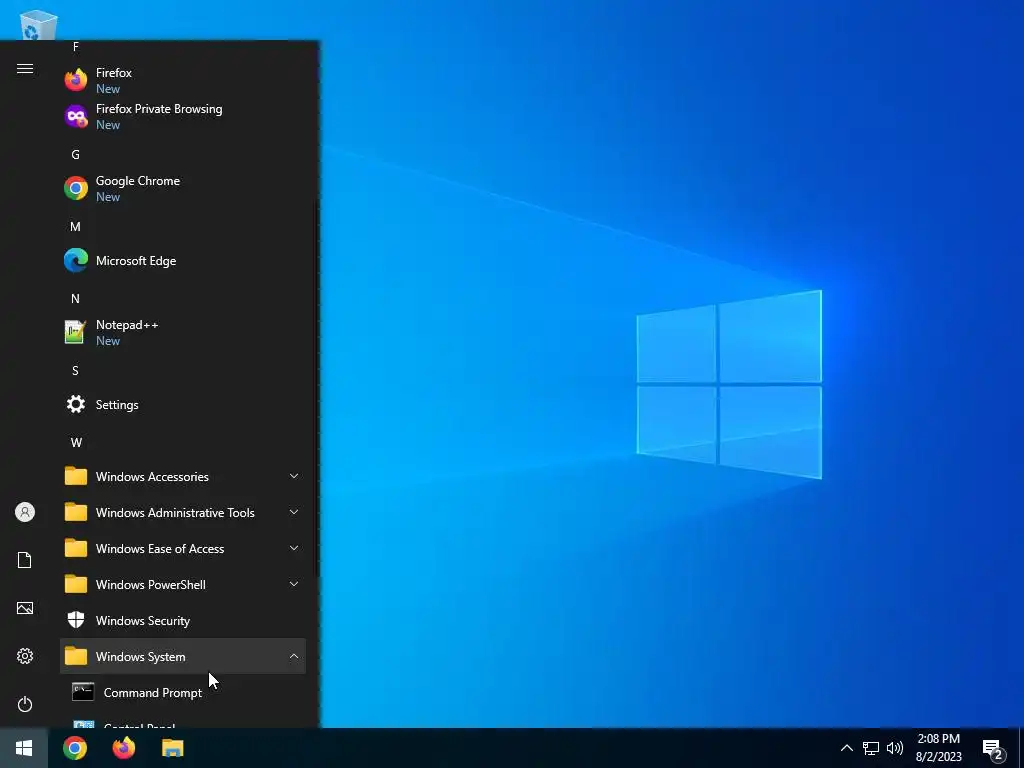Click the Windows Start button on taskbar
1024x768 pixels.
click(x=24, y=748)
